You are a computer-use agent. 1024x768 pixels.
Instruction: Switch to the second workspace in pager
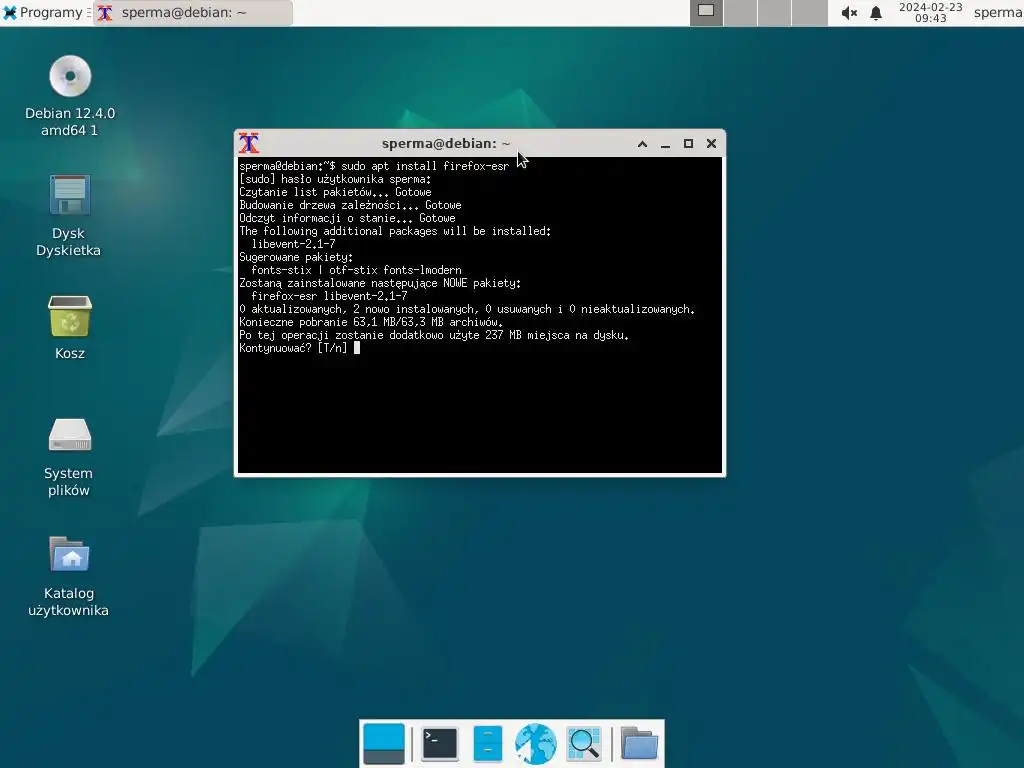[x=741, y=12]
